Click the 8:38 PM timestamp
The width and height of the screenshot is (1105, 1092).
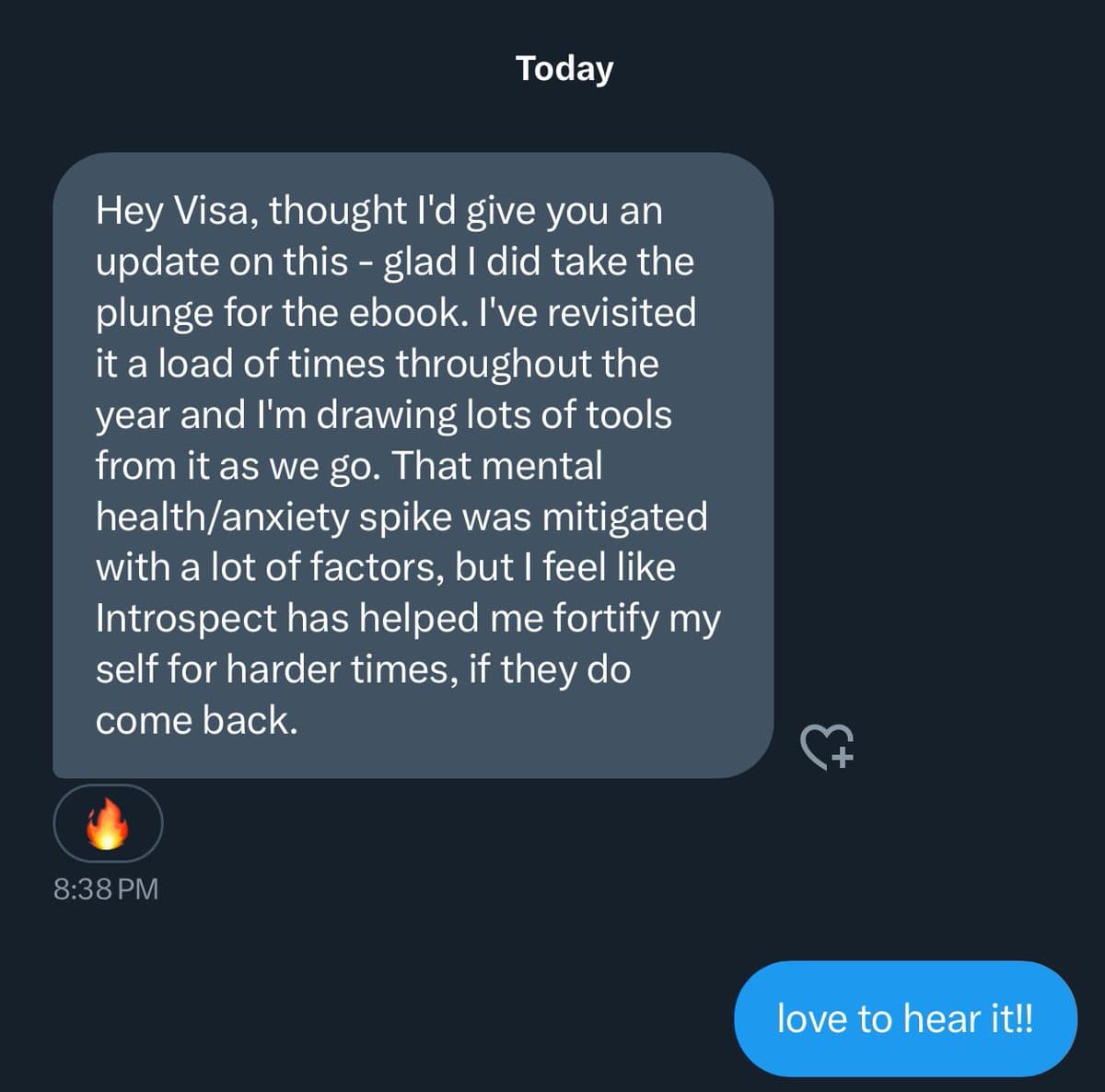tap(106, 889)
